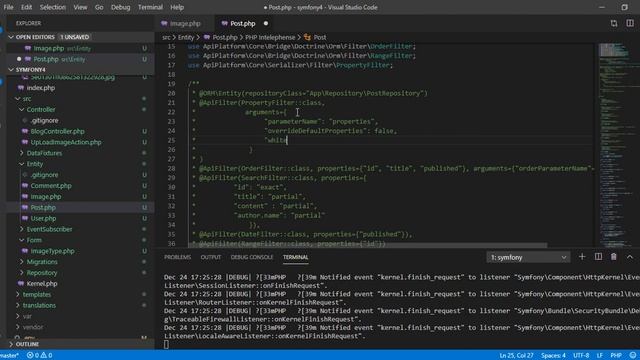Open the Selection menu

pyautogui.click(x=53, y=7)
